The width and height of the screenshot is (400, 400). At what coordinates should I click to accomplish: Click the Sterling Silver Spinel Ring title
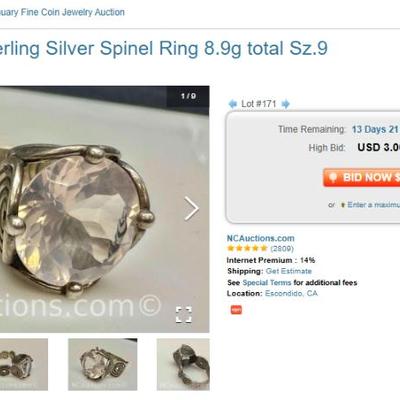(163, 49)
